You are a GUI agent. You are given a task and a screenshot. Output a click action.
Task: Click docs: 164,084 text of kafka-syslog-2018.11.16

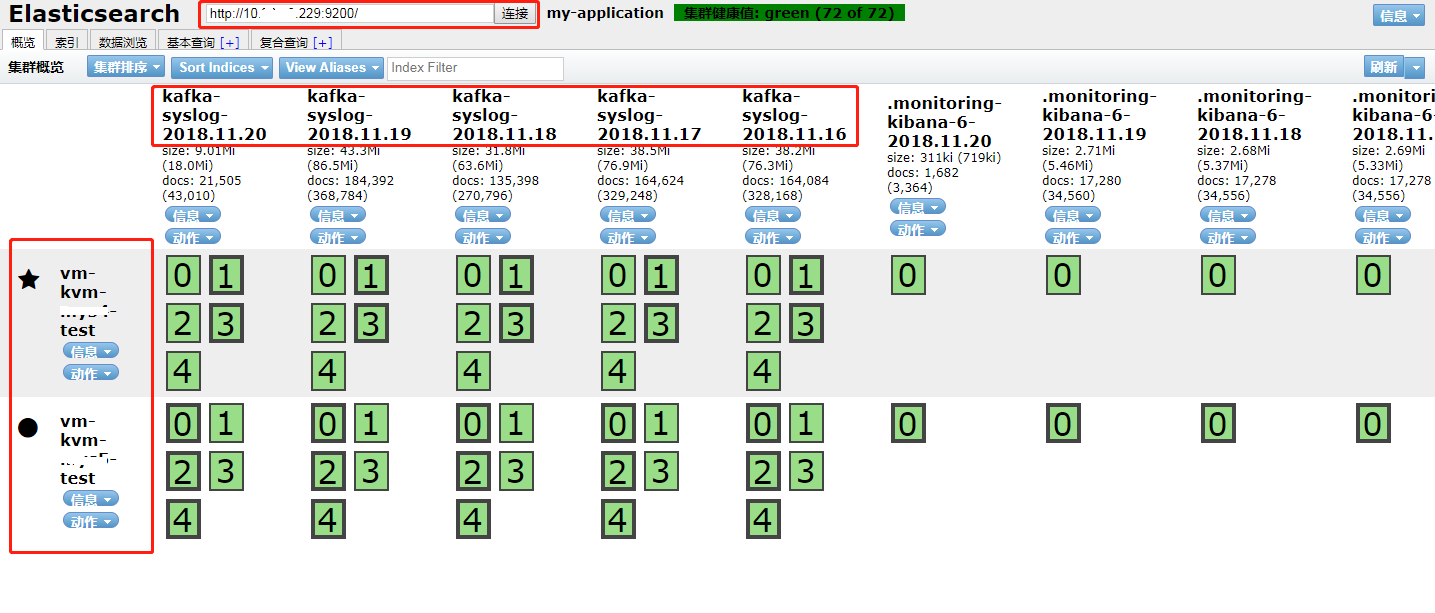tap(785, 181)
